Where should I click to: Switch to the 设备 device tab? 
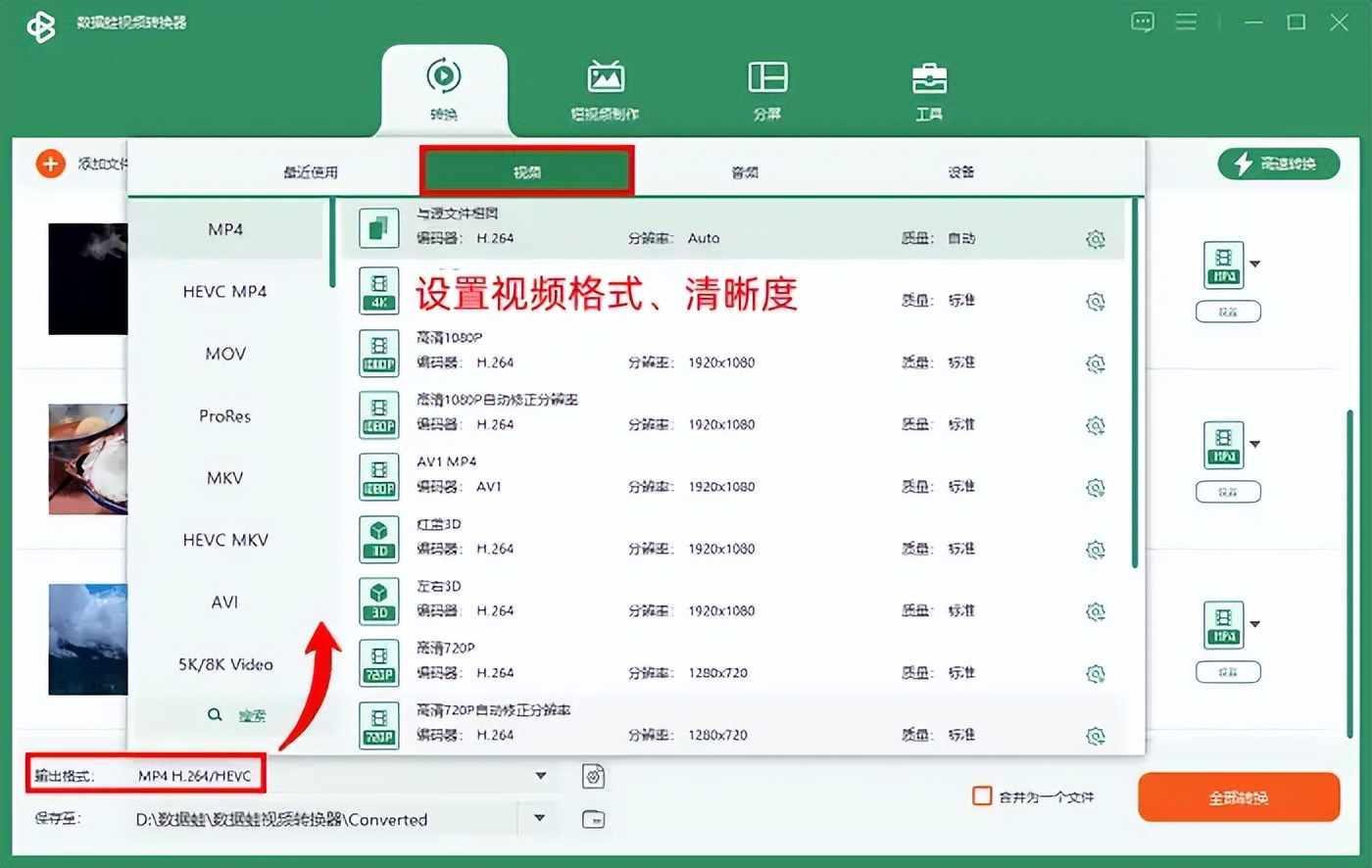pos(960,170)
